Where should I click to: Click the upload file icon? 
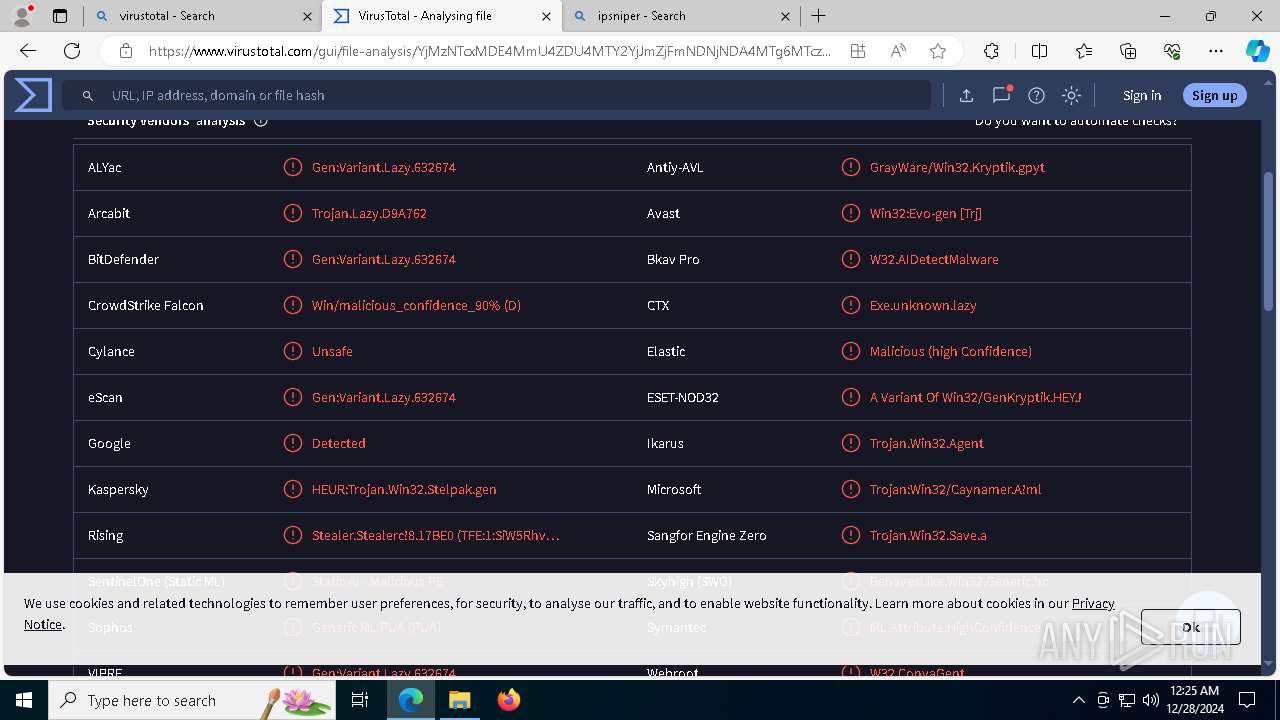(966, 95)
